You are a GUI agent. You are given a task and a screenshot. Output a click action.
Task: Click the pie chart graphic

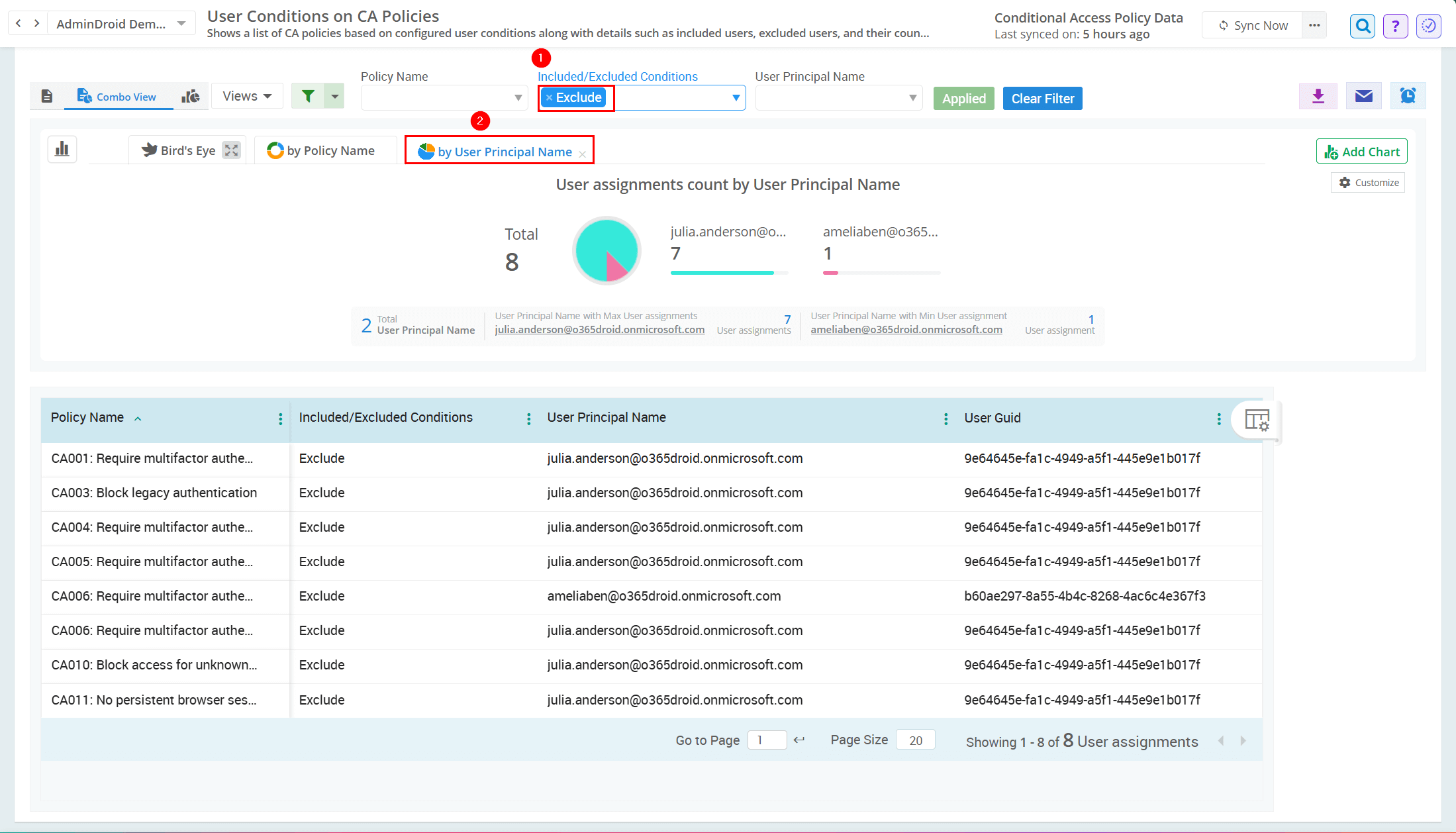click(607, 250)
